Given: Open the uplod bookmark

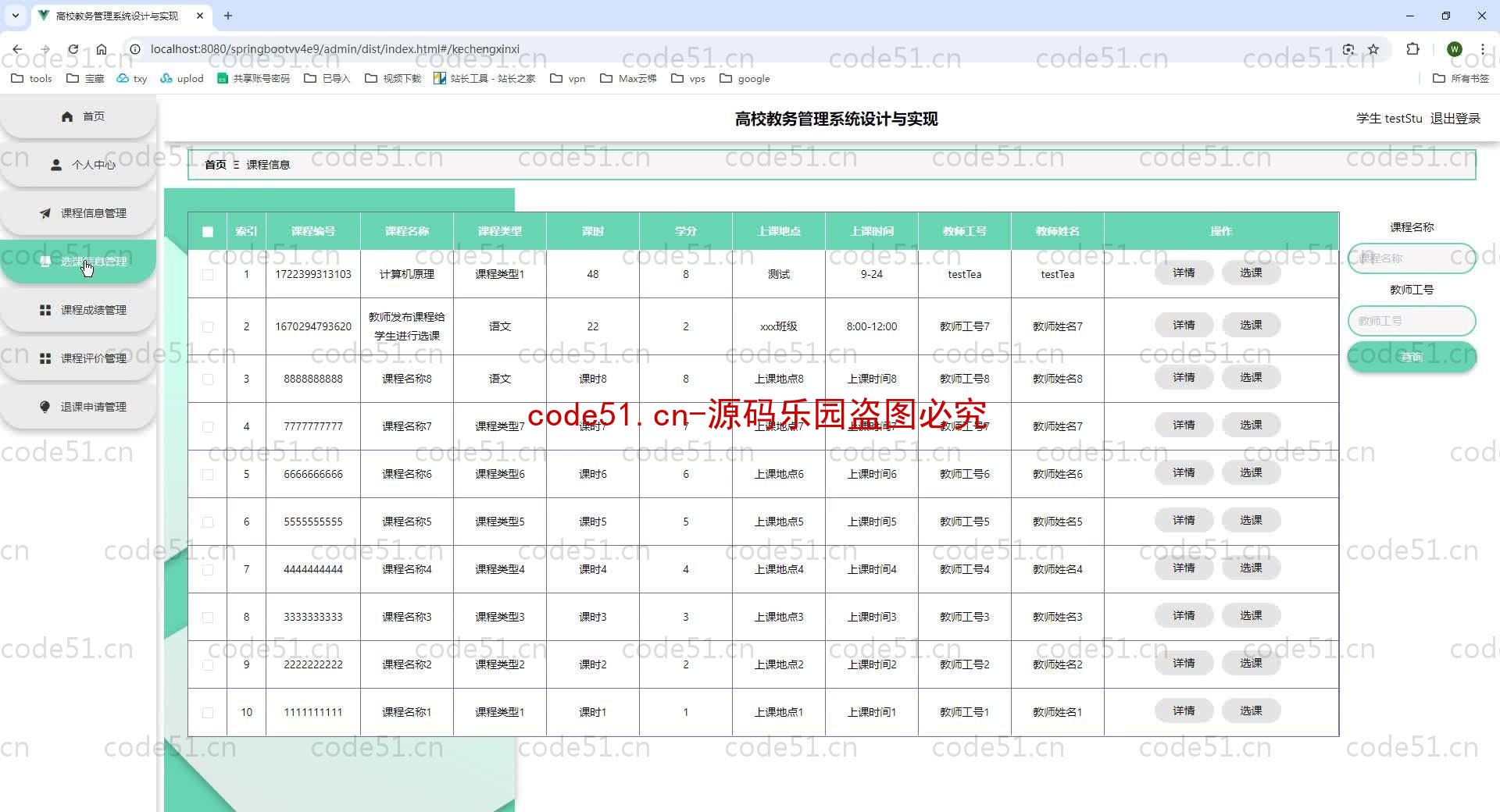Looking at the screenshot, I should click(x=182, y=78).
